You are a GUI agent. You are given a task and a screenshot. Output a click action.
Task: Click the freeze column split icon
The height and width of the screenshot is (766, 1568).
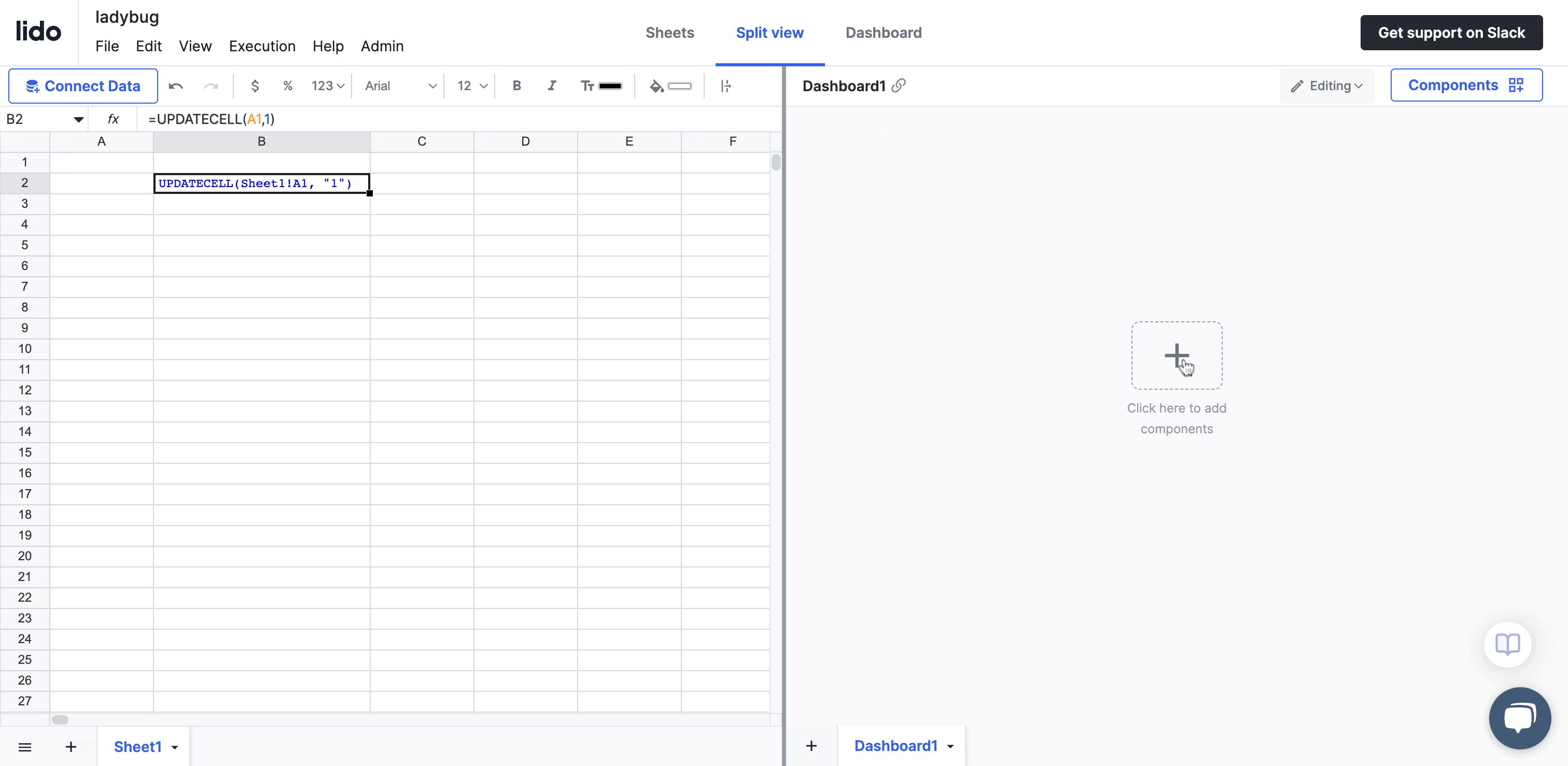tap(725, 86)
